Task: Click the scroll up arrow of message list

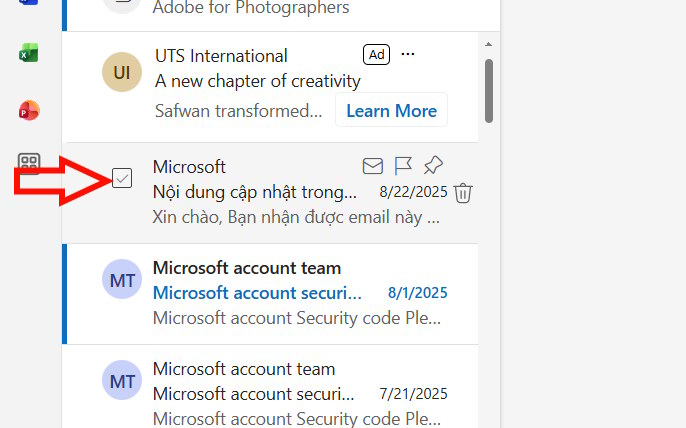Action: click(x=489, y=44)
